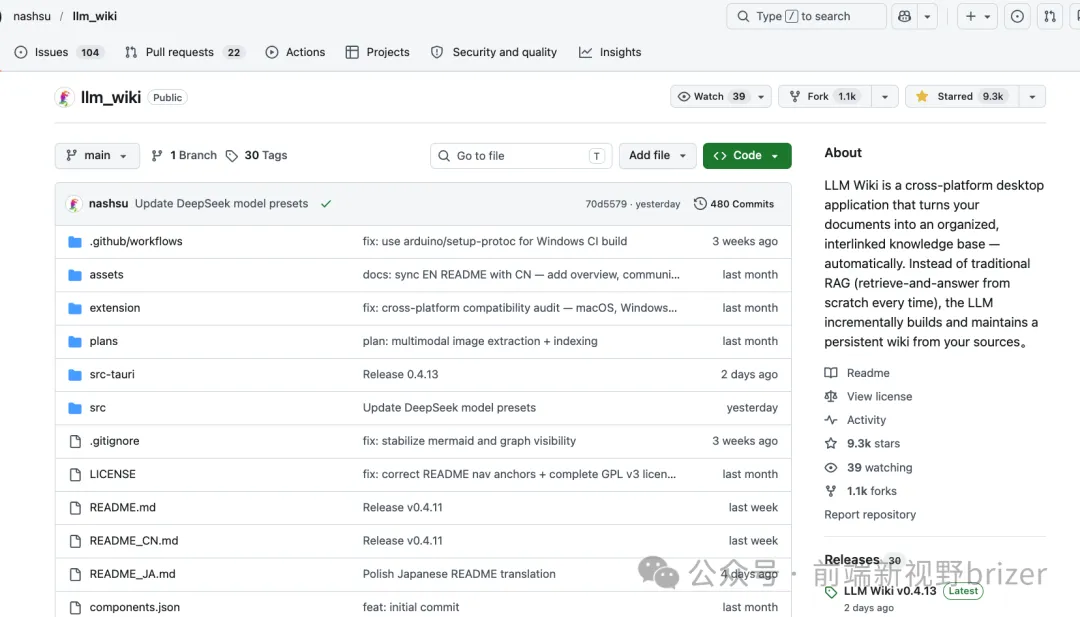1080x617 pixels.
Task: View the 30 Tags link
Action: click(256, 156)
